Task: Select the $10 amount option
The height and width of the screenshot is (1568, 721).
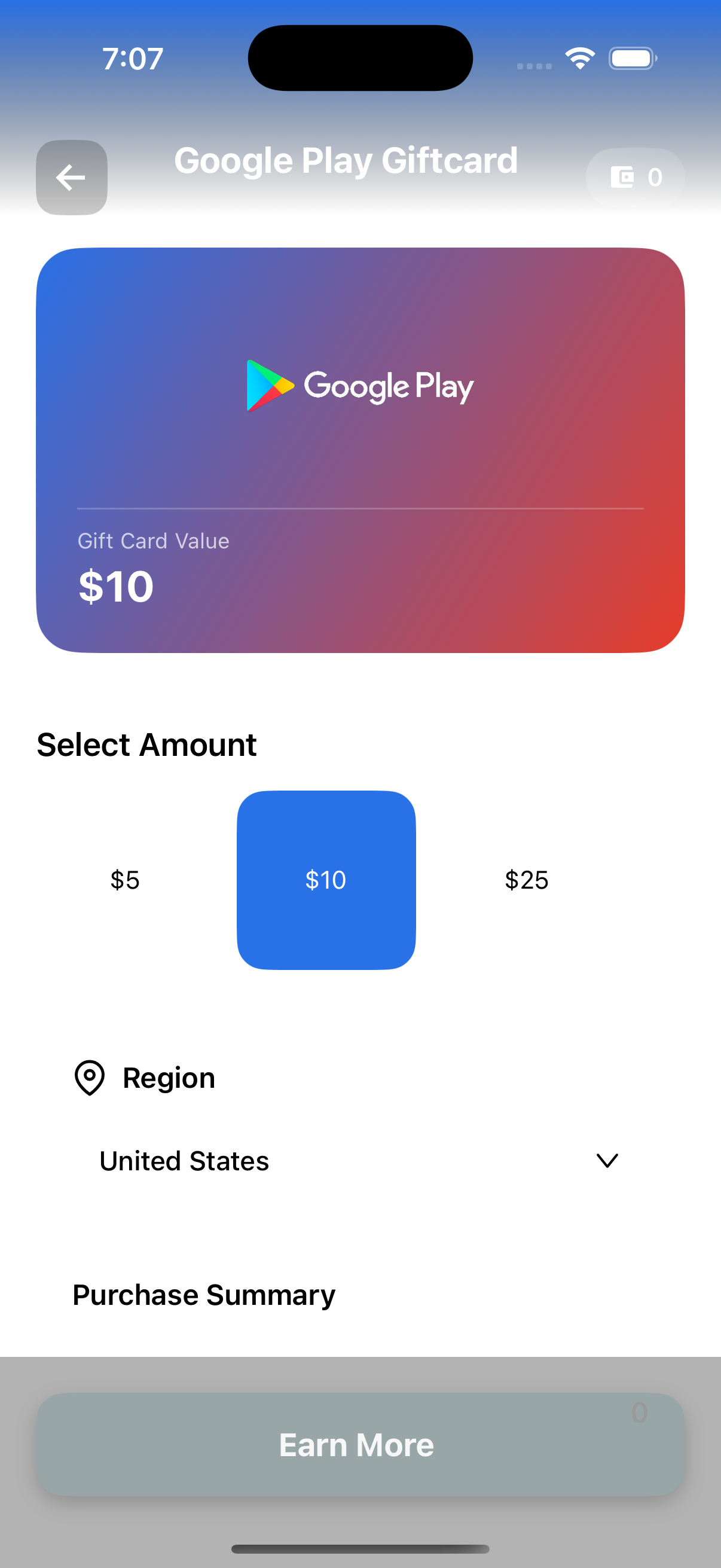Action: 326,880
